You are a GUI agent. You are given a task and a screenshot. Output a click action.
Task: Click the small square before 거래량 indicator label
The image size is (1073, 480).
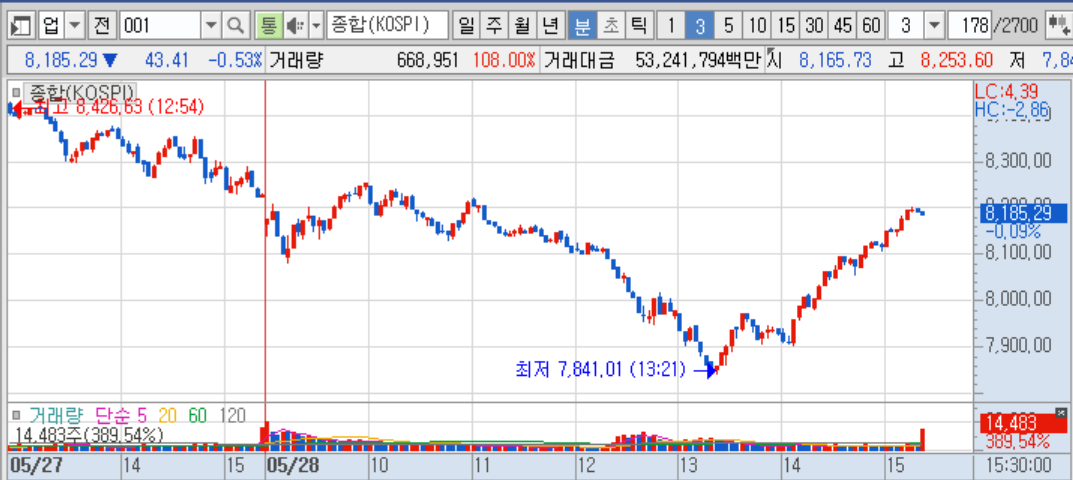(18, 414)
